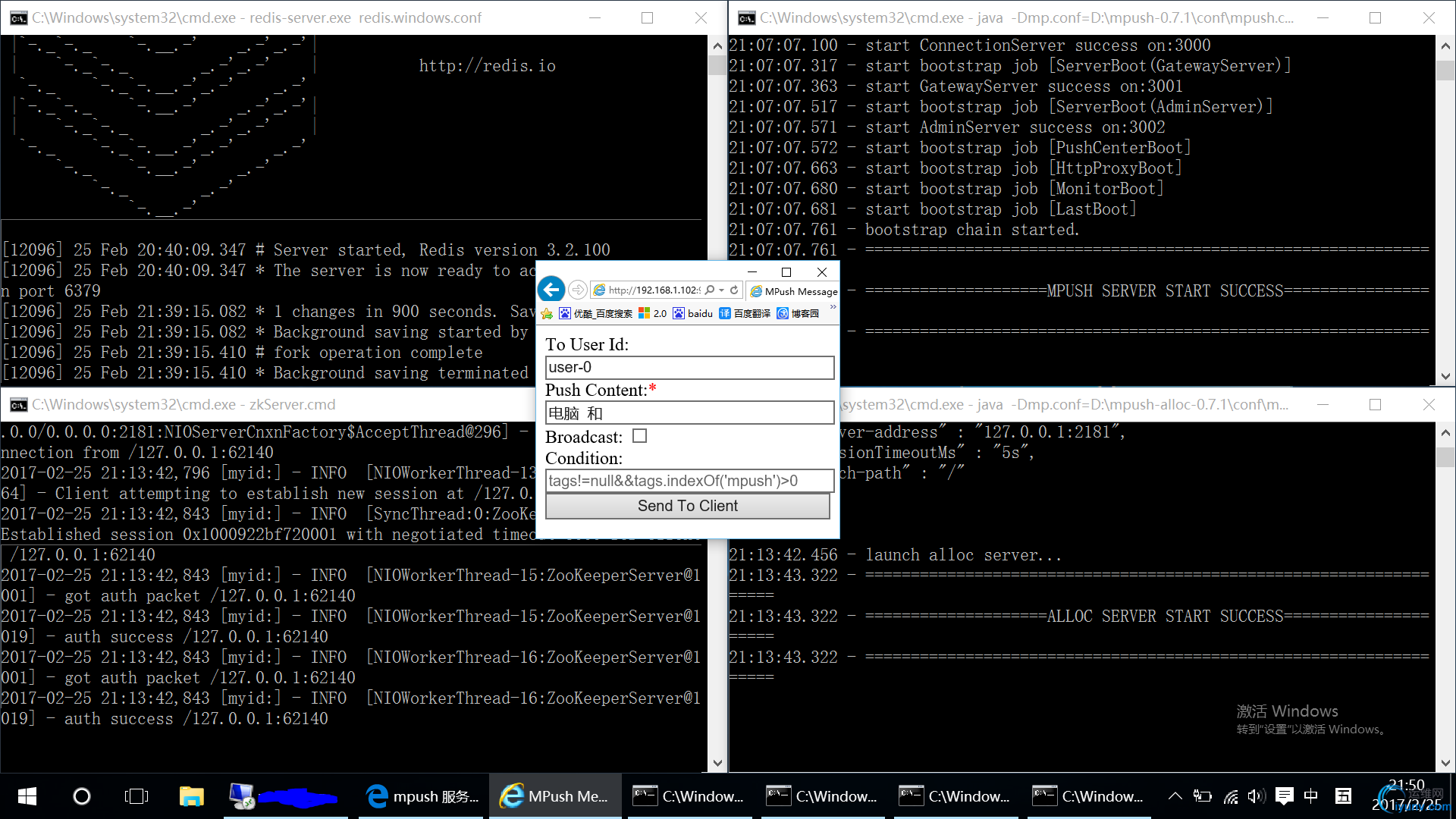Open the redis-server cmd window system menu icon
Screen dimensions: 1456x819
[18, 18]
